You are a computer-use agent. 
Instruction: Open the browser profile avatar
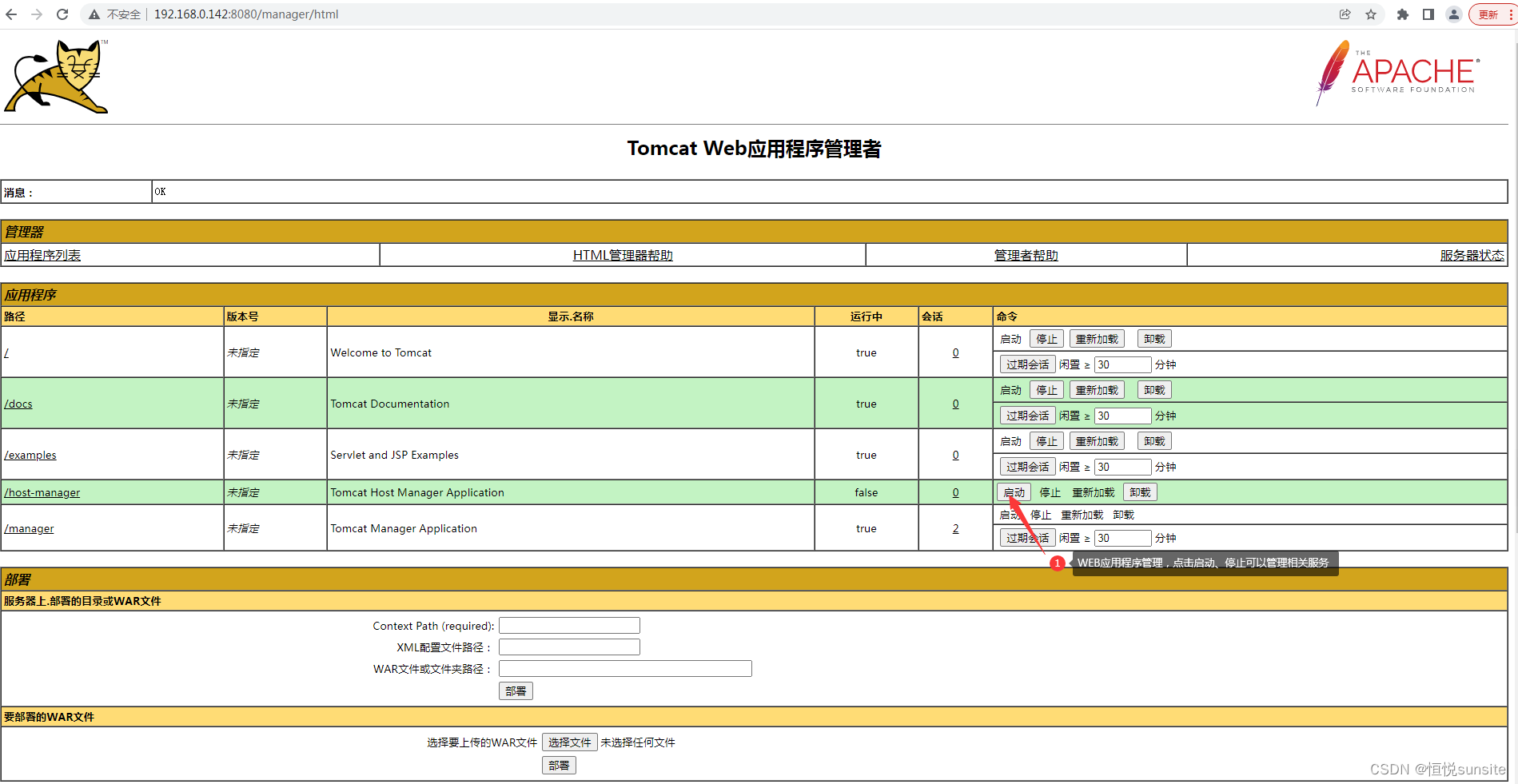tap(1454, 14)
